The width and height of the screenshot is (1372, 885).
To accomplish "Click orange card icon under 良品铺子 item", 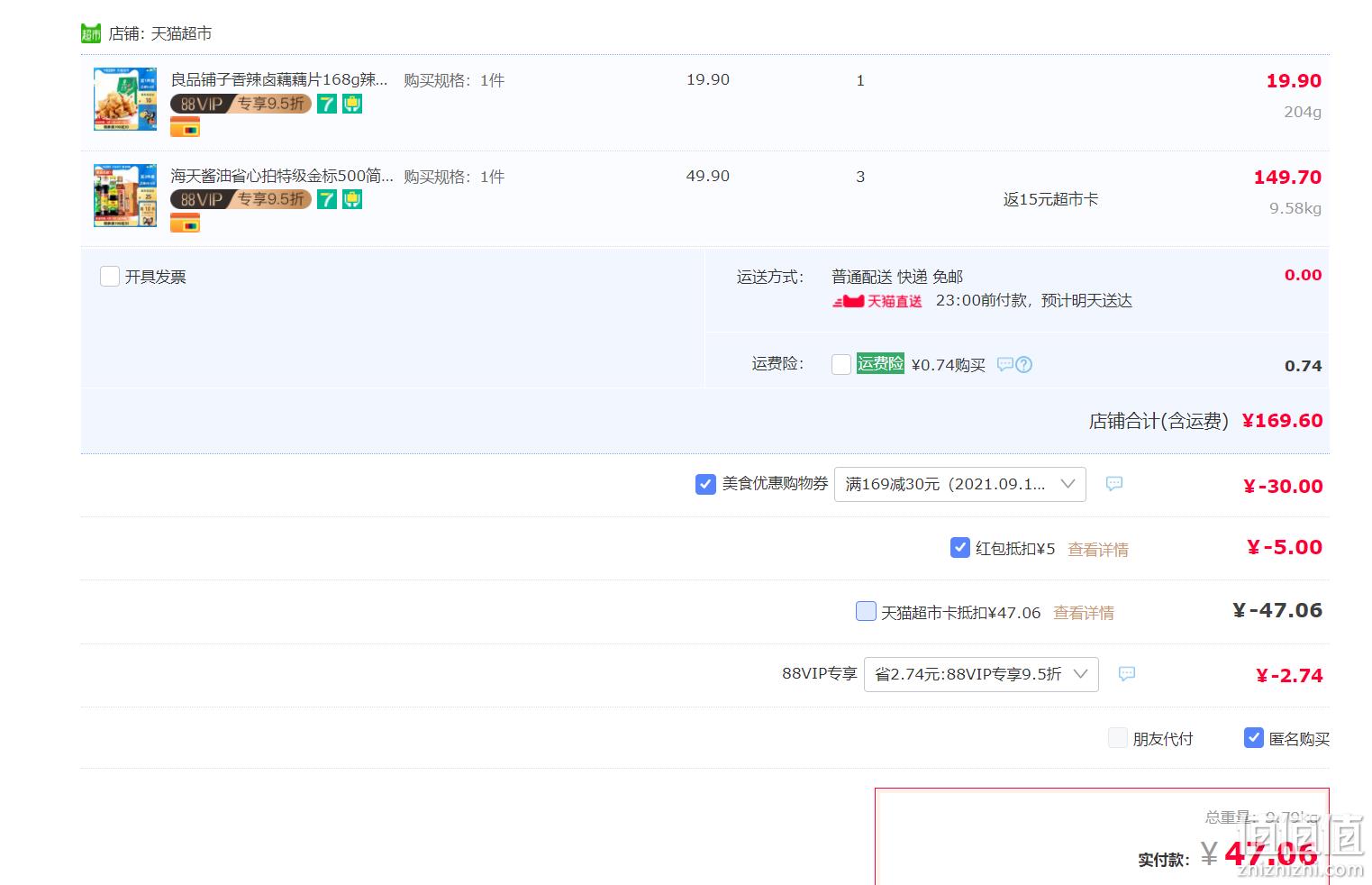I will pyautogui.click(x=185, y=128).
